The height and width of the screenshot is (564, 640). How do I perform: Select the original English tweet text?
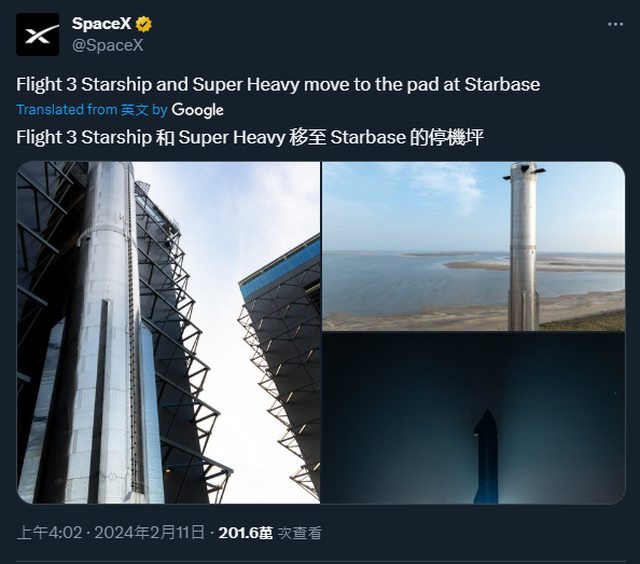click(278, 84)
